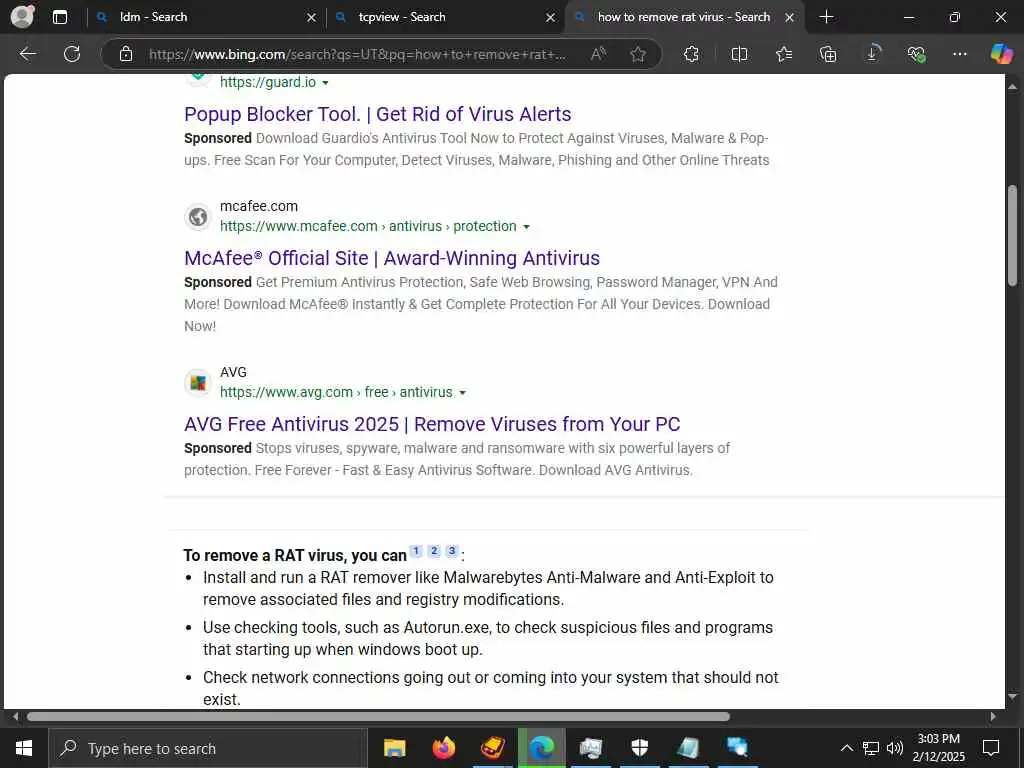Select the how to remove rat virus tab
The width and height of the screenshot is (1024, 768).
684,17
